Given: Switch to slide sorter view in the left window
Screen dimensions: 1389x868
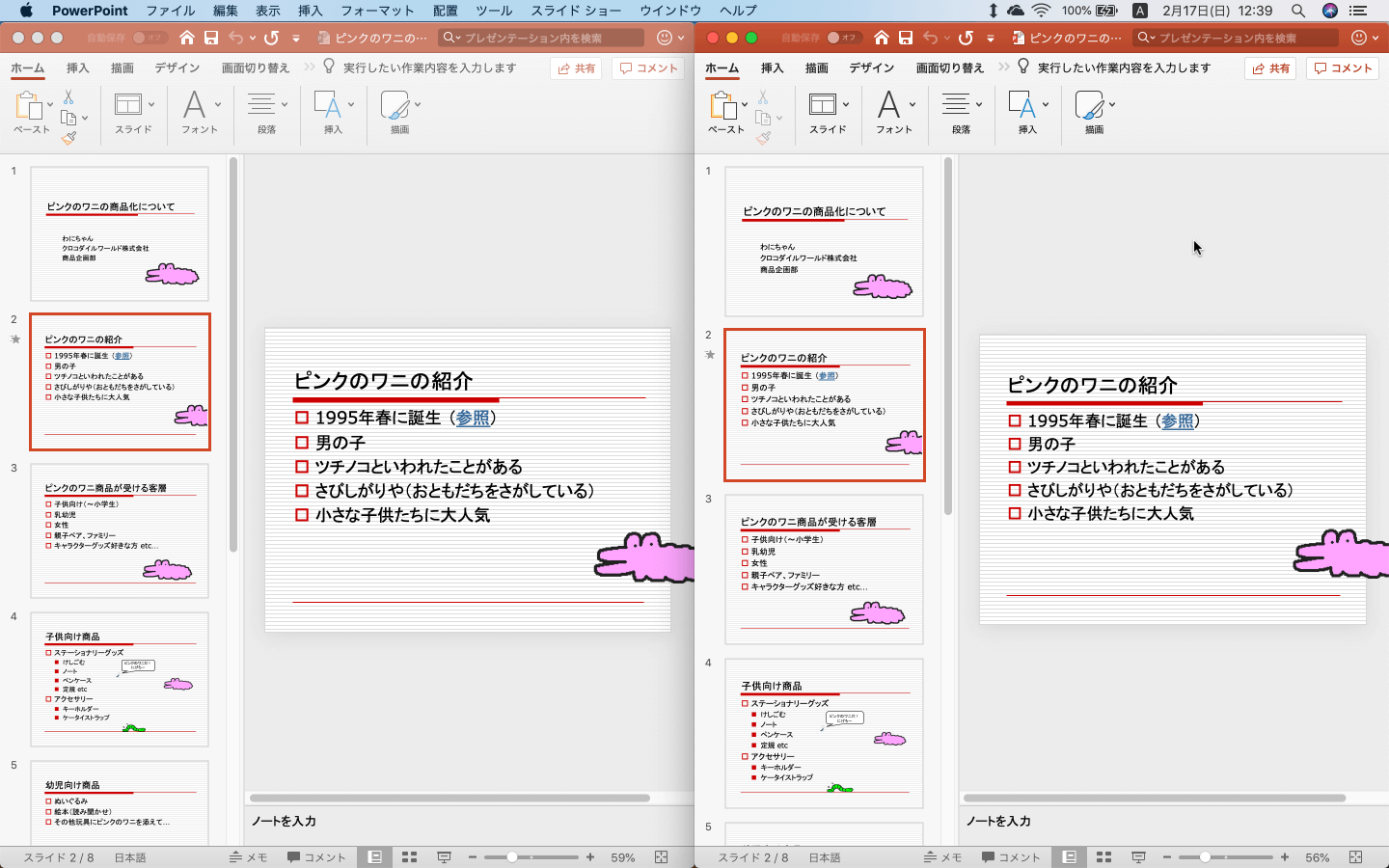Looking at the screenshot, I should tap(409, 857).
